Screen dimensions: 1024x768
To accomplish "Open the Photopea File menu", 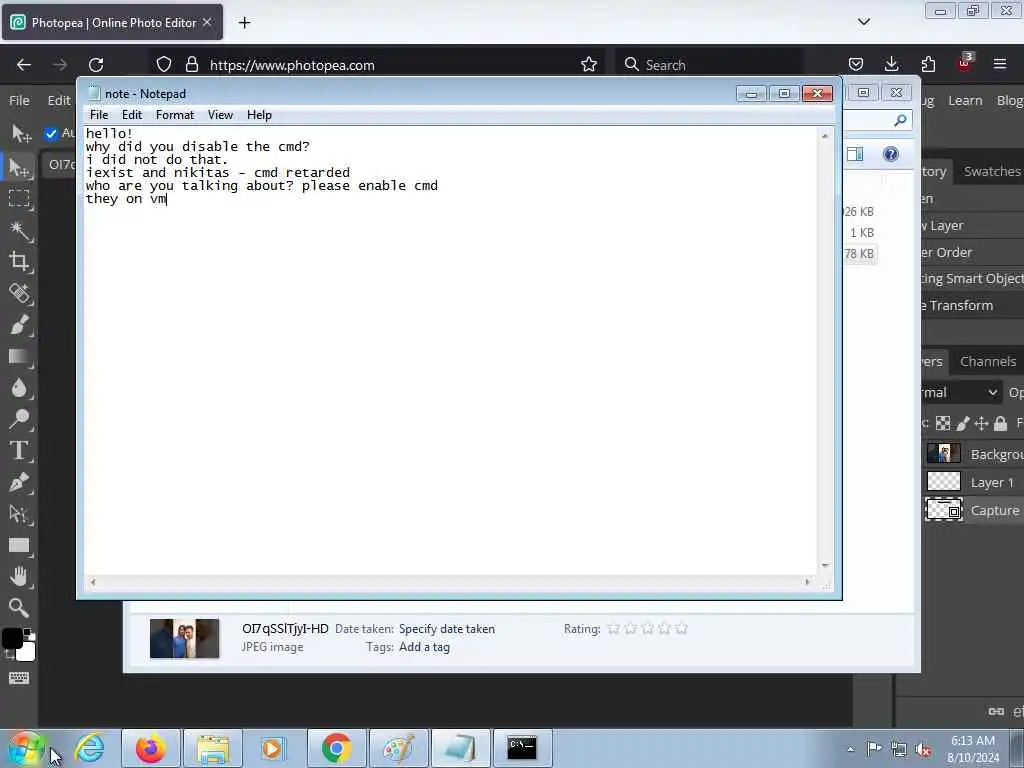I will (x=19, y=101).
